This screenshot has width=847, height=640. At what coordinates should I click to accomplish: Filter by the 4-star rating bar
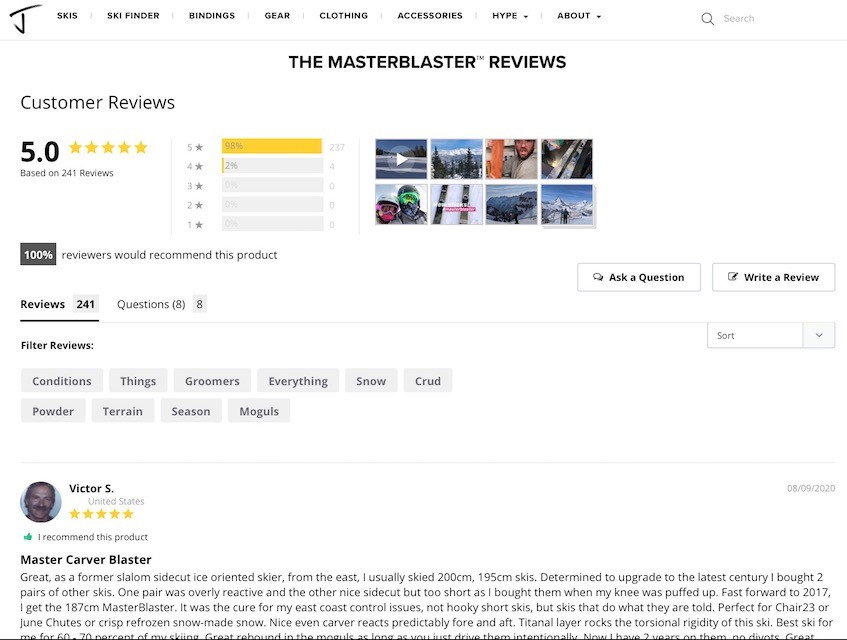point(272,166)
